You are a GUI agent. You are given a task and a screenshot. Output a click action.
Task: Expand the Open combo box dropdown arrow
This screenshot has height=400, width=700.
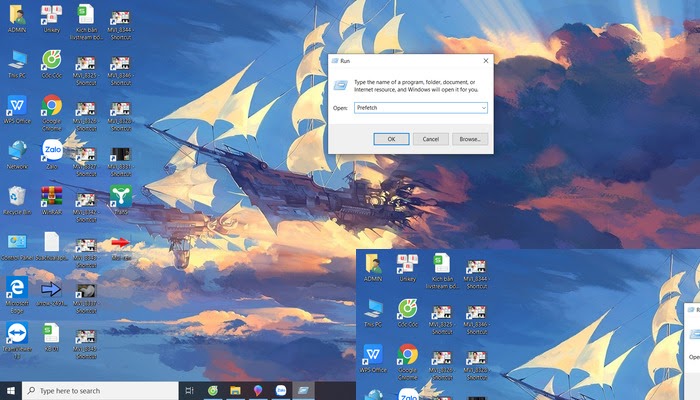tap(483, 108)
